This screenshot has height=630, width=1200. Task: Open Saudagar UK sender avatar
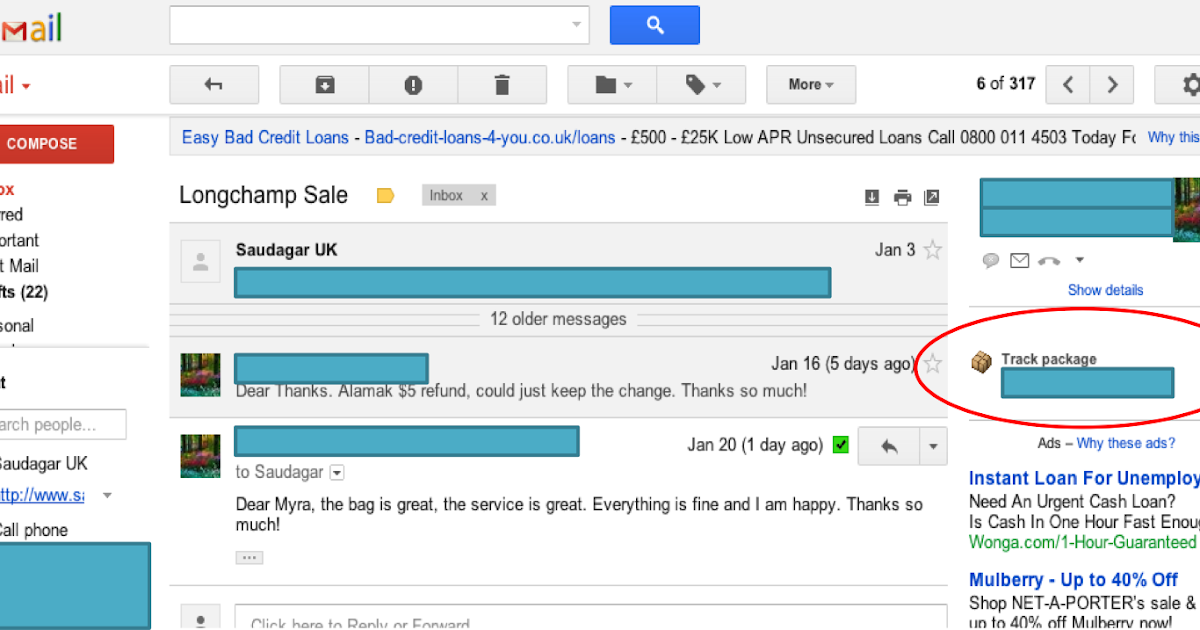coord(200,262)
